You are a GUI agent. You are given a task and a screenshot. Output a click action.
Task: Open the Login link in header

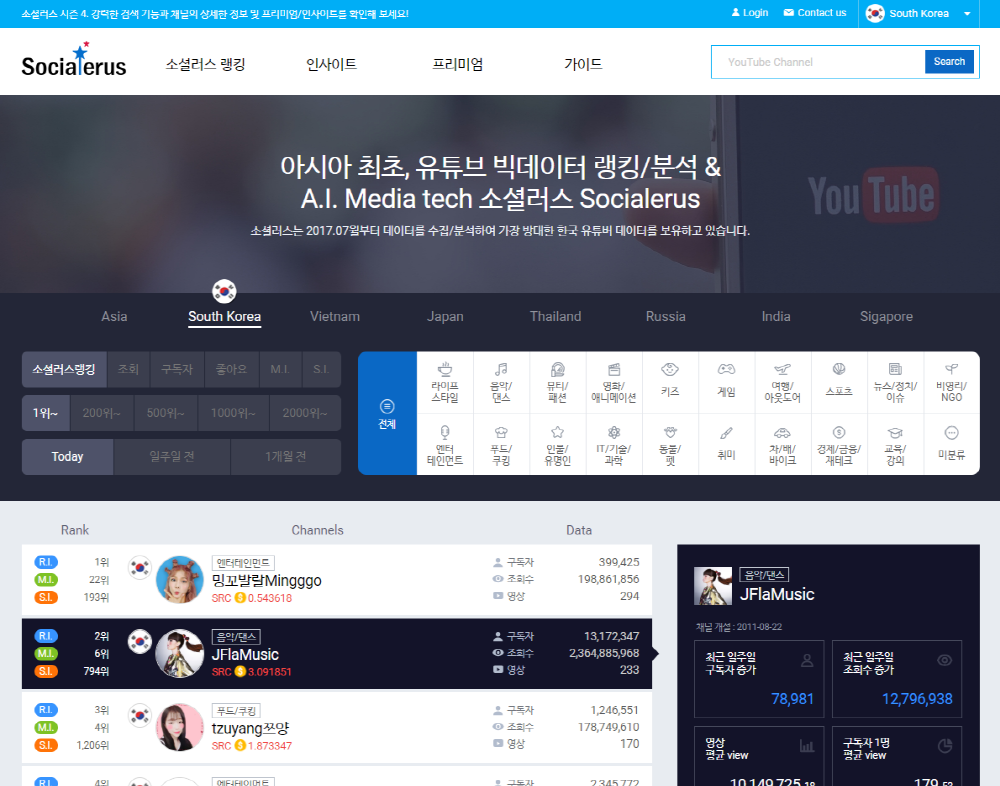750,13
